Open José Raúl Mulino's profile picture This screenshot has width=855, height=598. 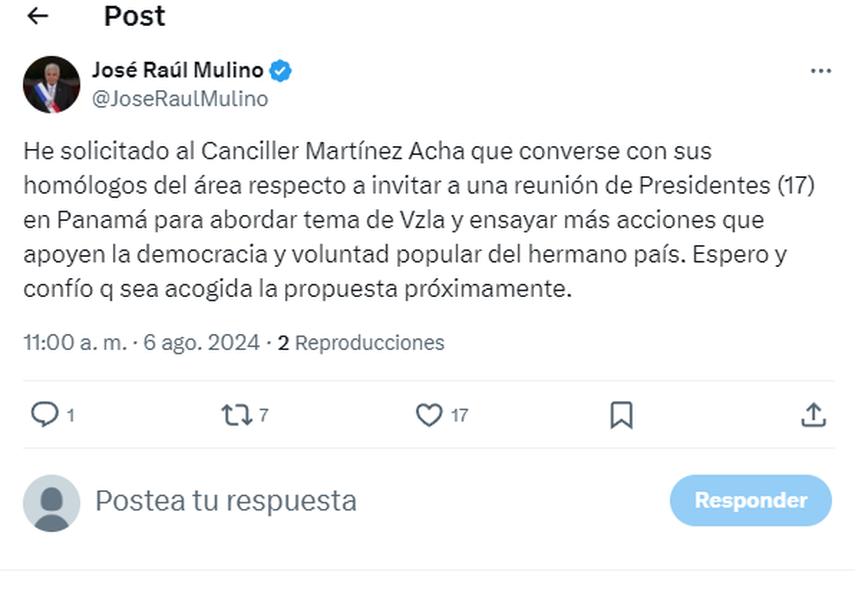click(51, 84)
